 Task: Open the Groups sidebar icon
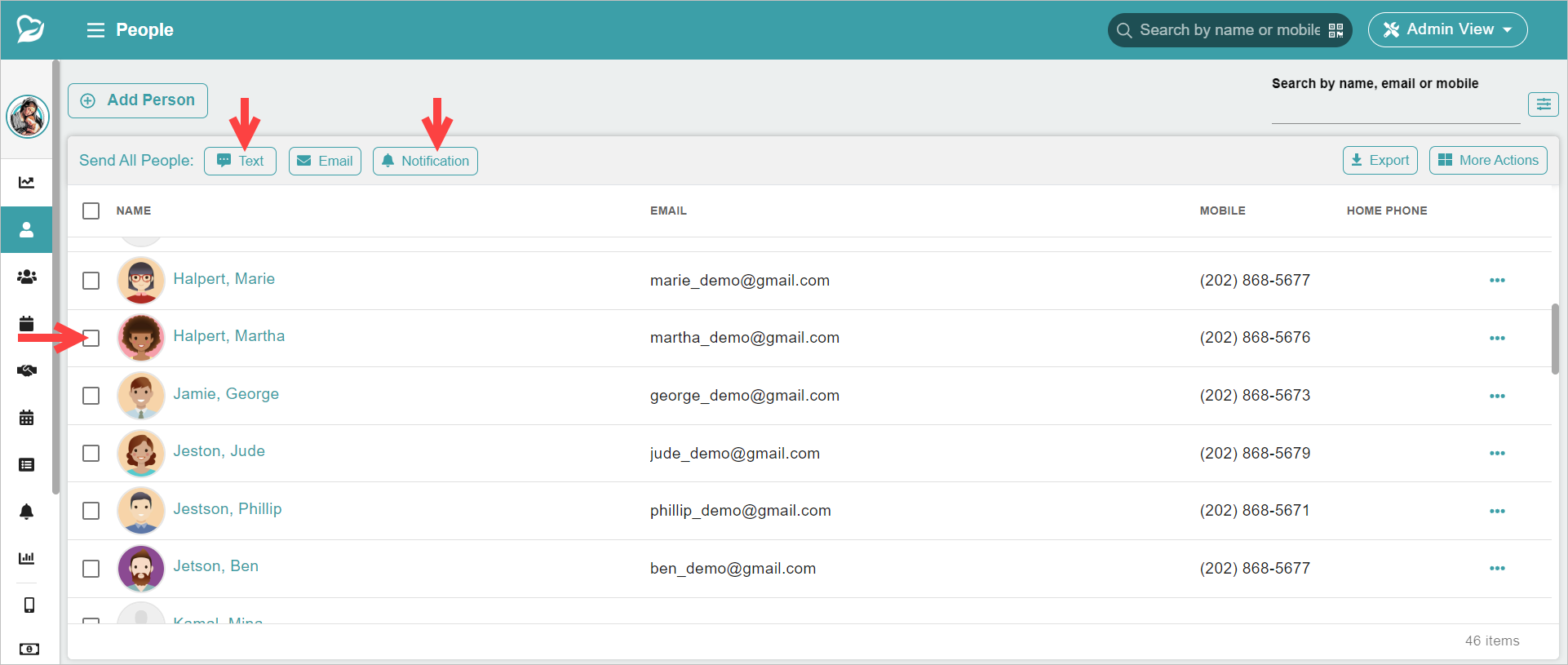[27, 277]
